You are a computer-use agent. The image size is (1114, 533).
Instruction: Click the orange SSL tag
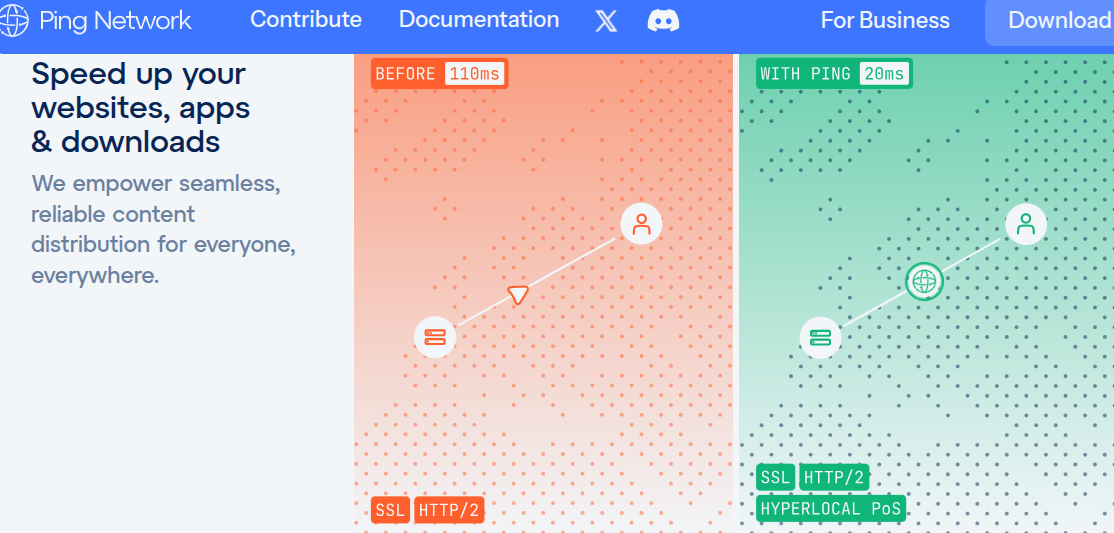click(x=390, y=510)
